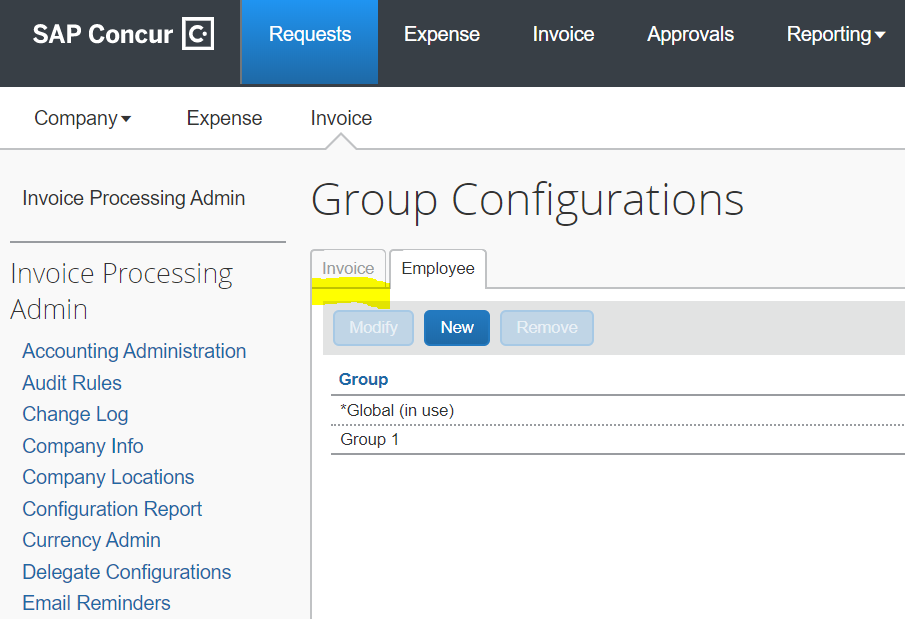Click the Invoice Processing Admin breadcrumb text
This screenshot has width=905, height=619.
[134, 198]
